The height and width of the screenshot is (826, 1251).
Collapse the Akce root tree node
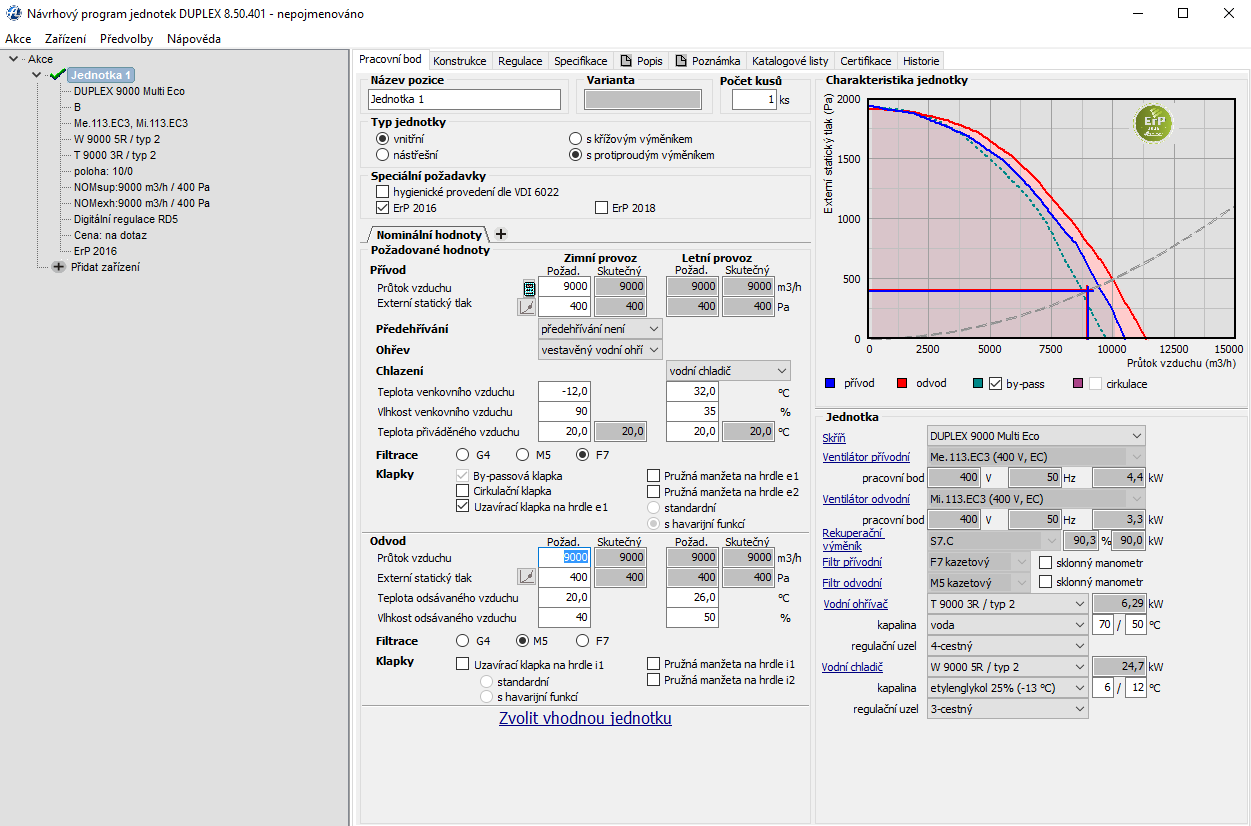(x=13, y=59)
